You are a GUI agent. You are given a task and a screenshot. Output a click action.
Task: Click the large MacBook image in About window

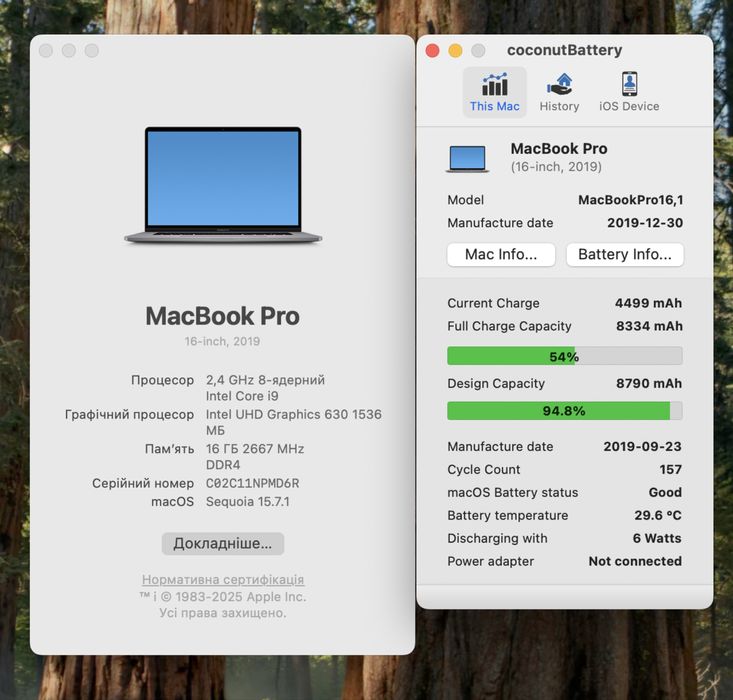(x=223, y=185)
